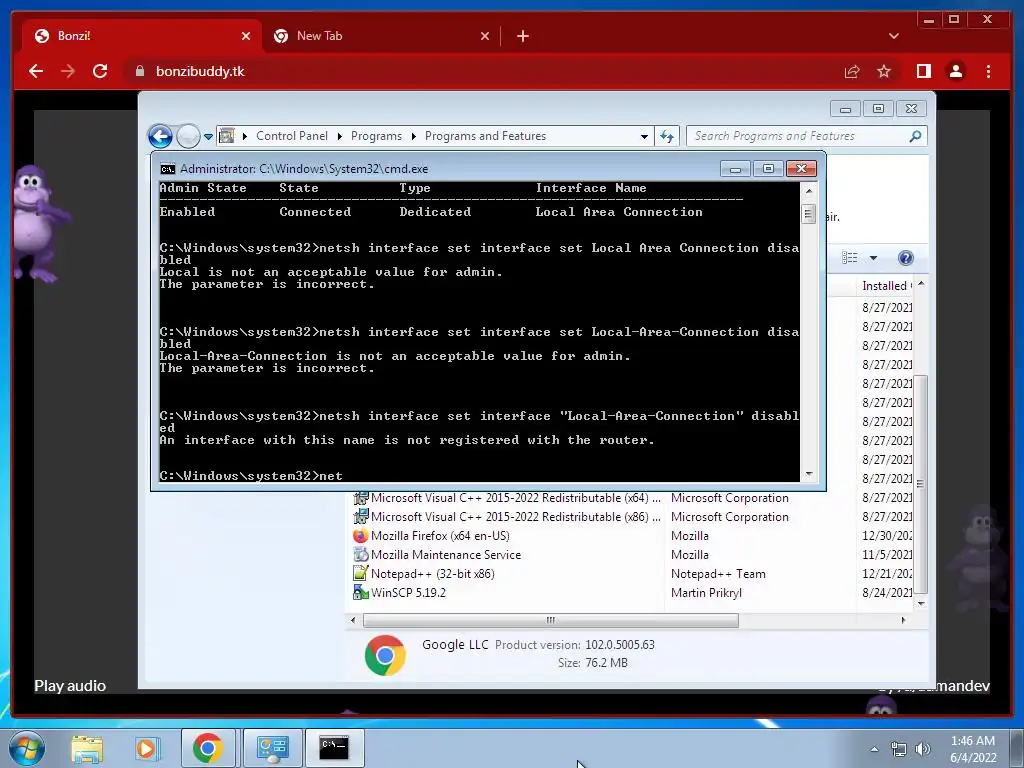Switch to Chrome taskbar button
This screenshot has width=1024, height=768.
click(208, 748)
